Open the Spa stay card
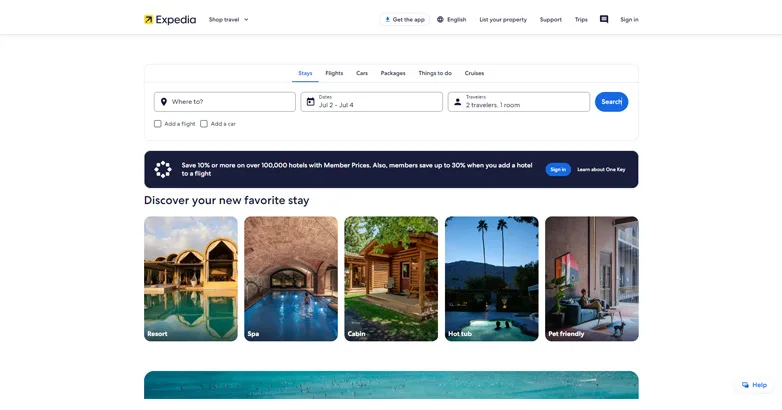 (x=291, y=279)
